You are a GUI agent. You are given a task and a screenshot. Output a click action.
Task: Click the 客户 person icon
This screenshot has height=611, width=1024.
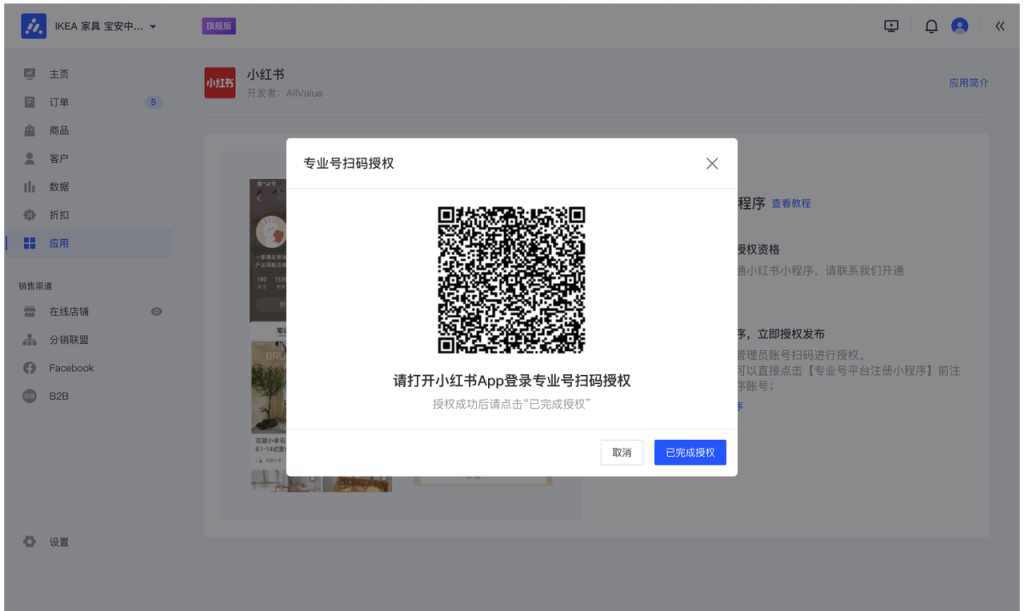tap(29, 158)
